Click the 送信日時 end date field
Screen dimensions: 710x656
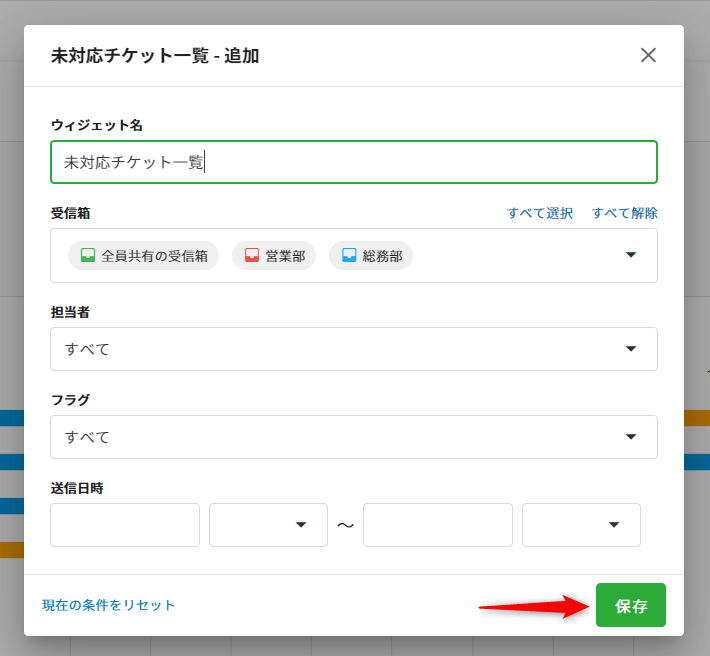[438, 525]
